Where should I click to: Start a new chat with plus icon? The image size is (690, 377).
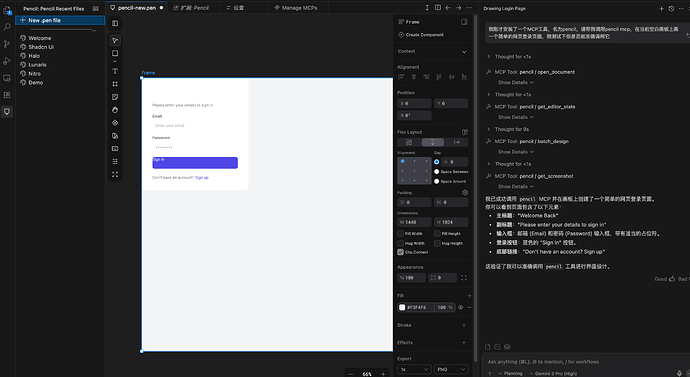[661, 8]
